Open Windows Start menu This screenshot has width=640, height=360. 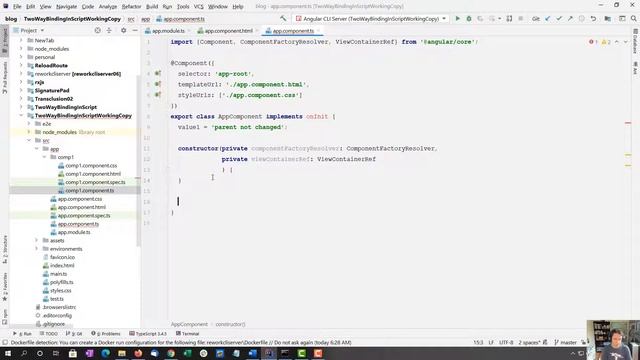[x=8, y=353]
